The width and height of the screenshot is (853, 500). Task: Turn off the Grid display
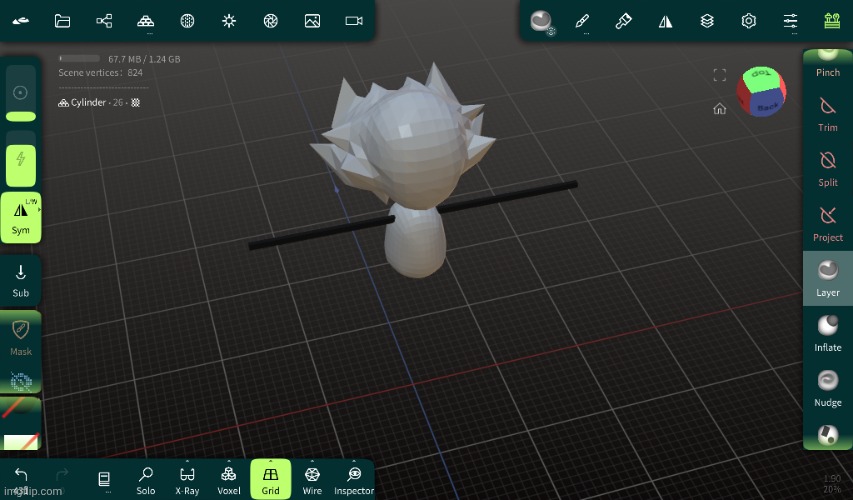click(x=270, y=479)
